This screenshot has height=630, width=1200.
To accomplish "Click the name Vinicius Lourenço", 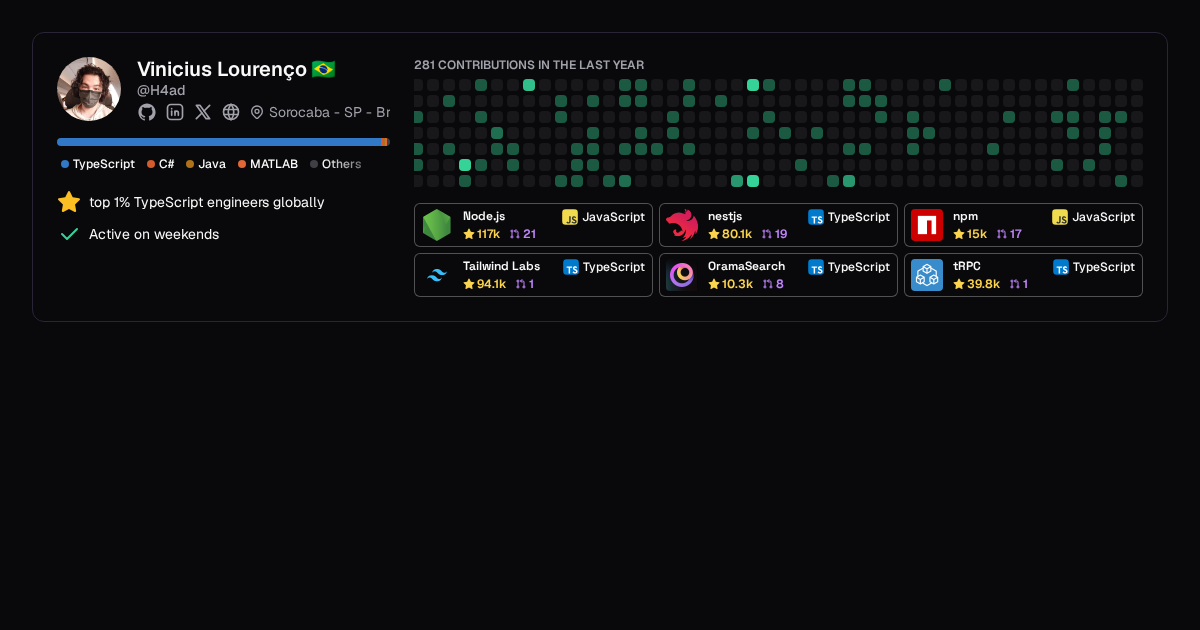I will 223,69.
